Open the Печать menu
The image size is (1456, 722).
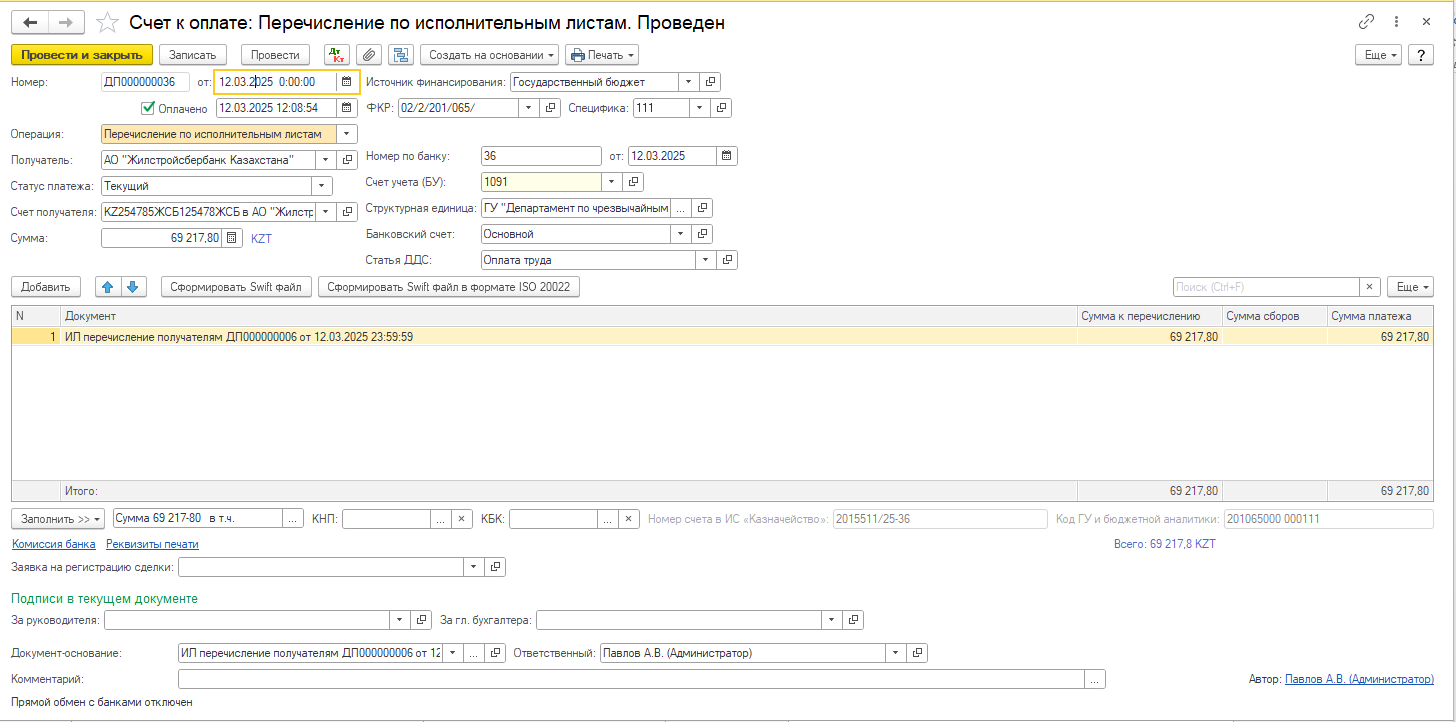[601, 55]
